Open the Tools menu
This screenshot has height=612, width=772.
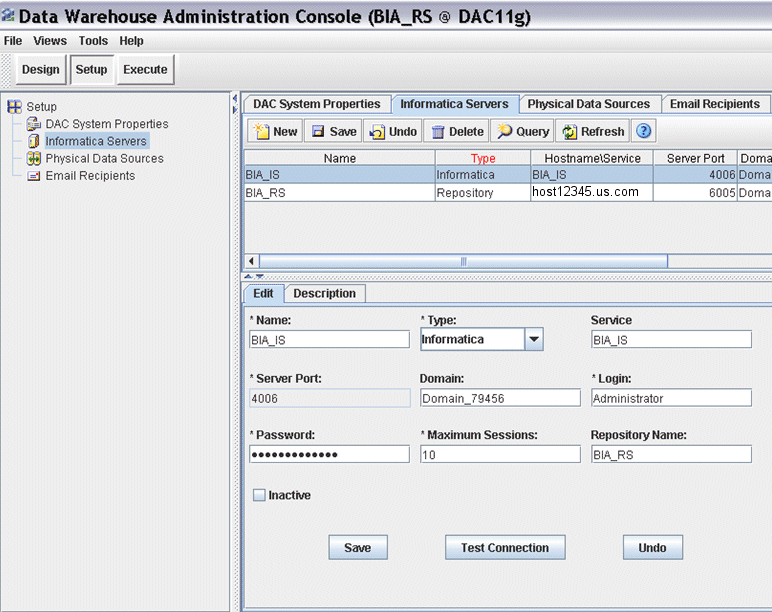tap(93, 41)
